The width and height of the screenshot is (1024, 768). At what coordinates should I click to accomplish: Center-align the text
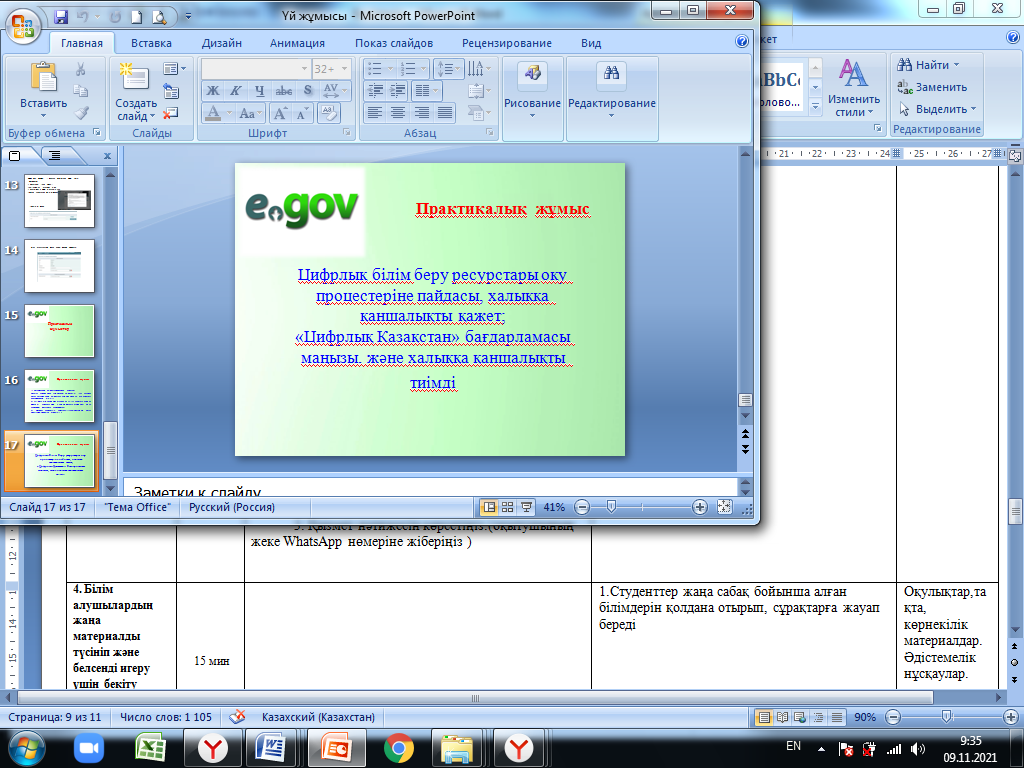(398, 113)
